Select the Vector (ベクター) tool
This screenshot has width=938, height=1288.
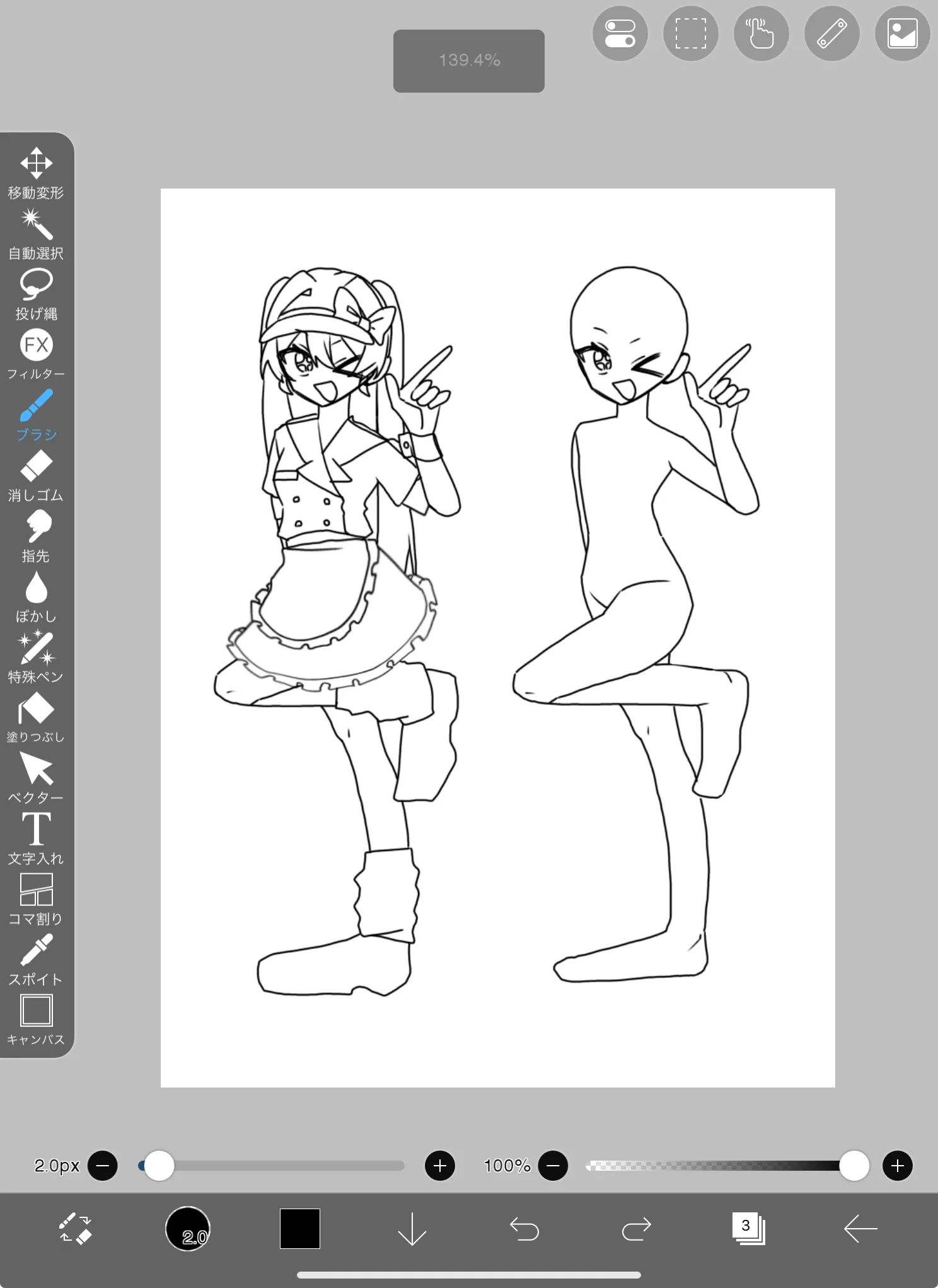point(36,779)
